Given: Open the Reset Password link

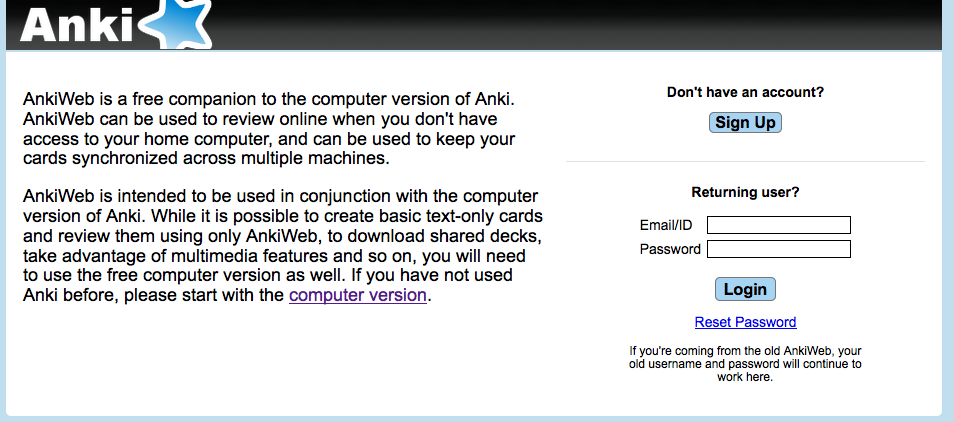Looking at the screenshot, I should (x=745, y=322).
